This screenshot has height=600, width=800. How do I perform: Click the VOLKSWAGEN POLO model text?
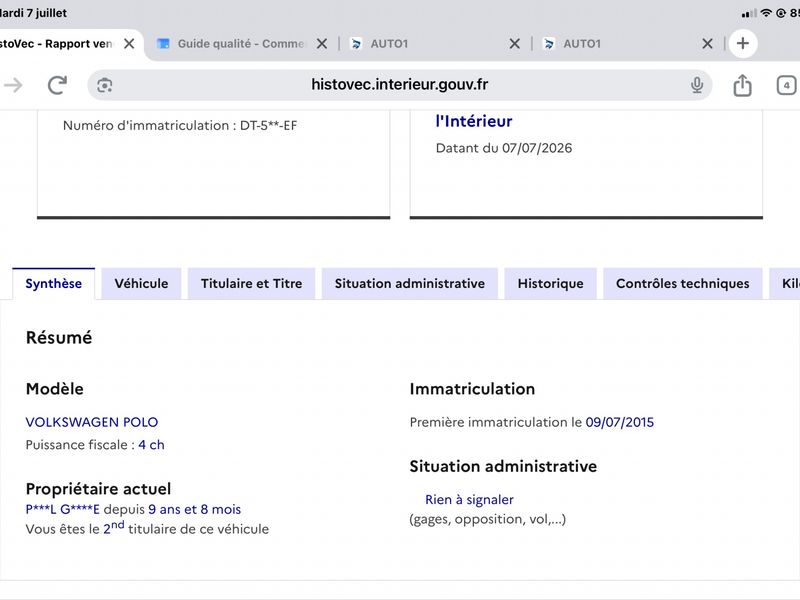pyautogui.click(x=92, y=422)
